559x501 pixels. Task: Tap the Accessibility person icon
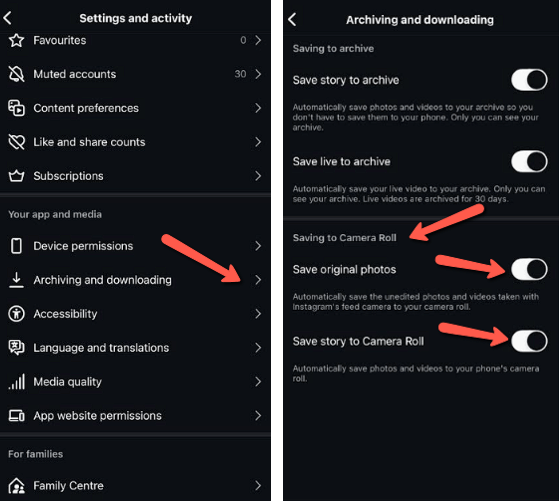click(x=16, y=314)
